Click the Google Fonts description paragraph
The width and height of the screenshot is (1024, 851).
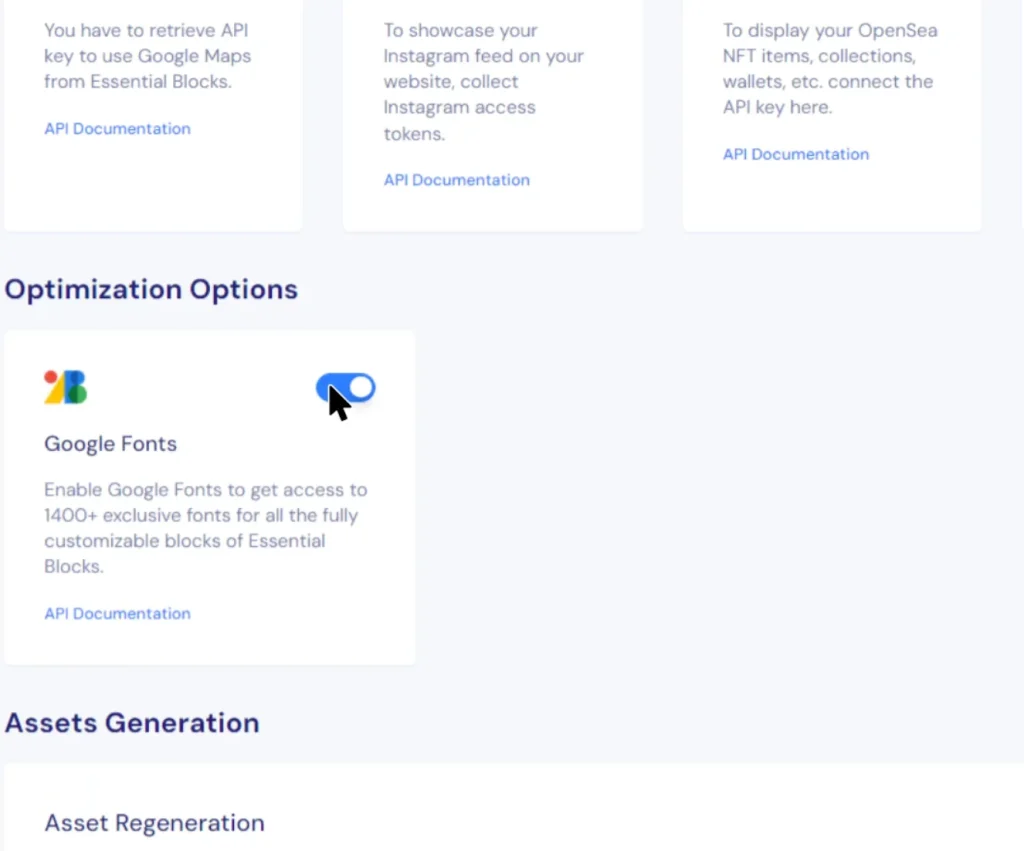(x=205, y=528)
